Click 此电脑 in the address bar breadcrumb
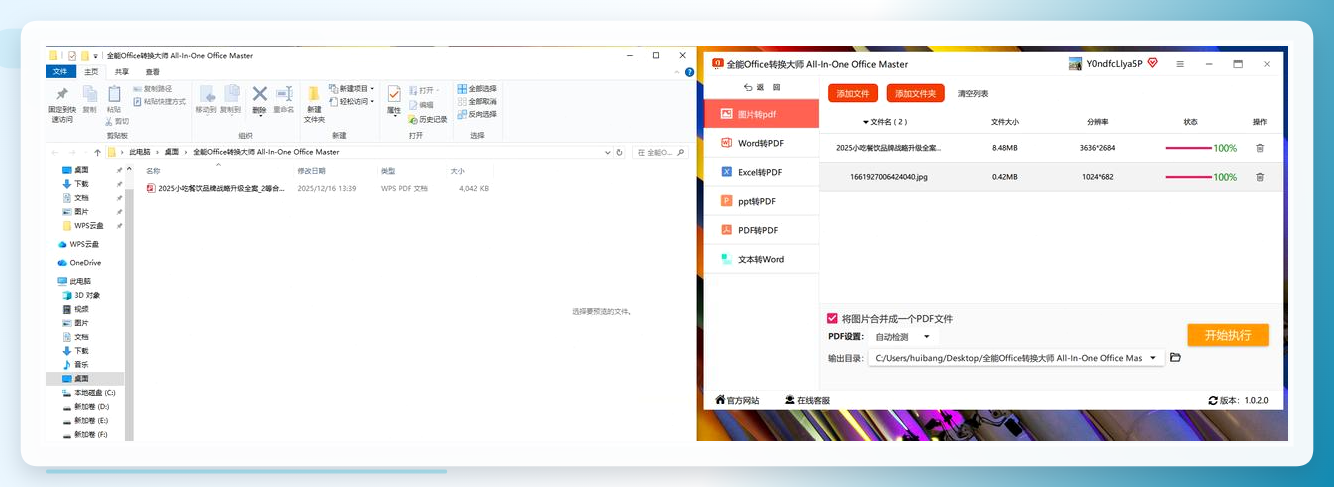 pyautogui.click(x=141, y=152)
